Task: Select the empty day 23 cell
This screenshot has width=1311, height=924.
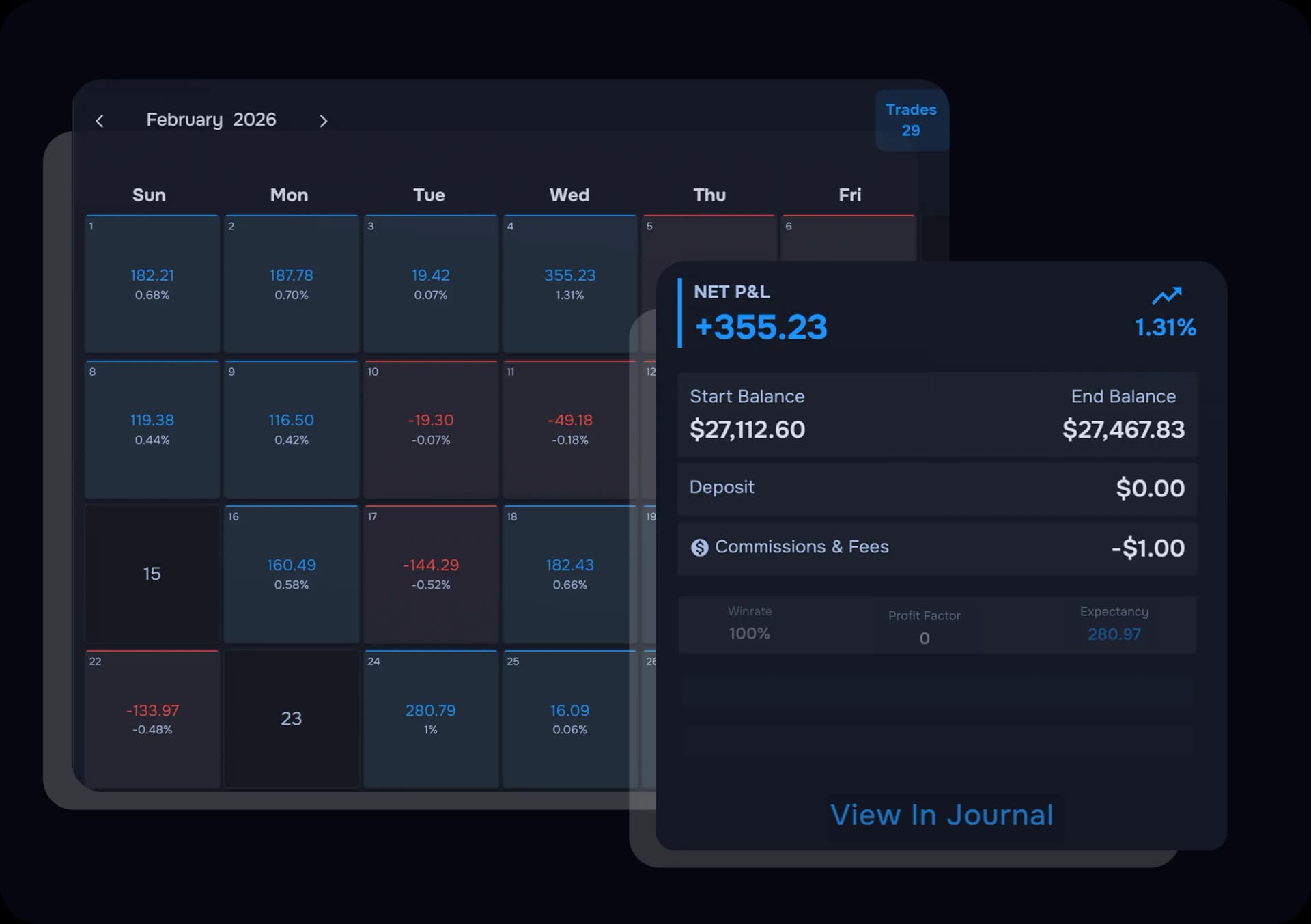Action: pos(292,719)
